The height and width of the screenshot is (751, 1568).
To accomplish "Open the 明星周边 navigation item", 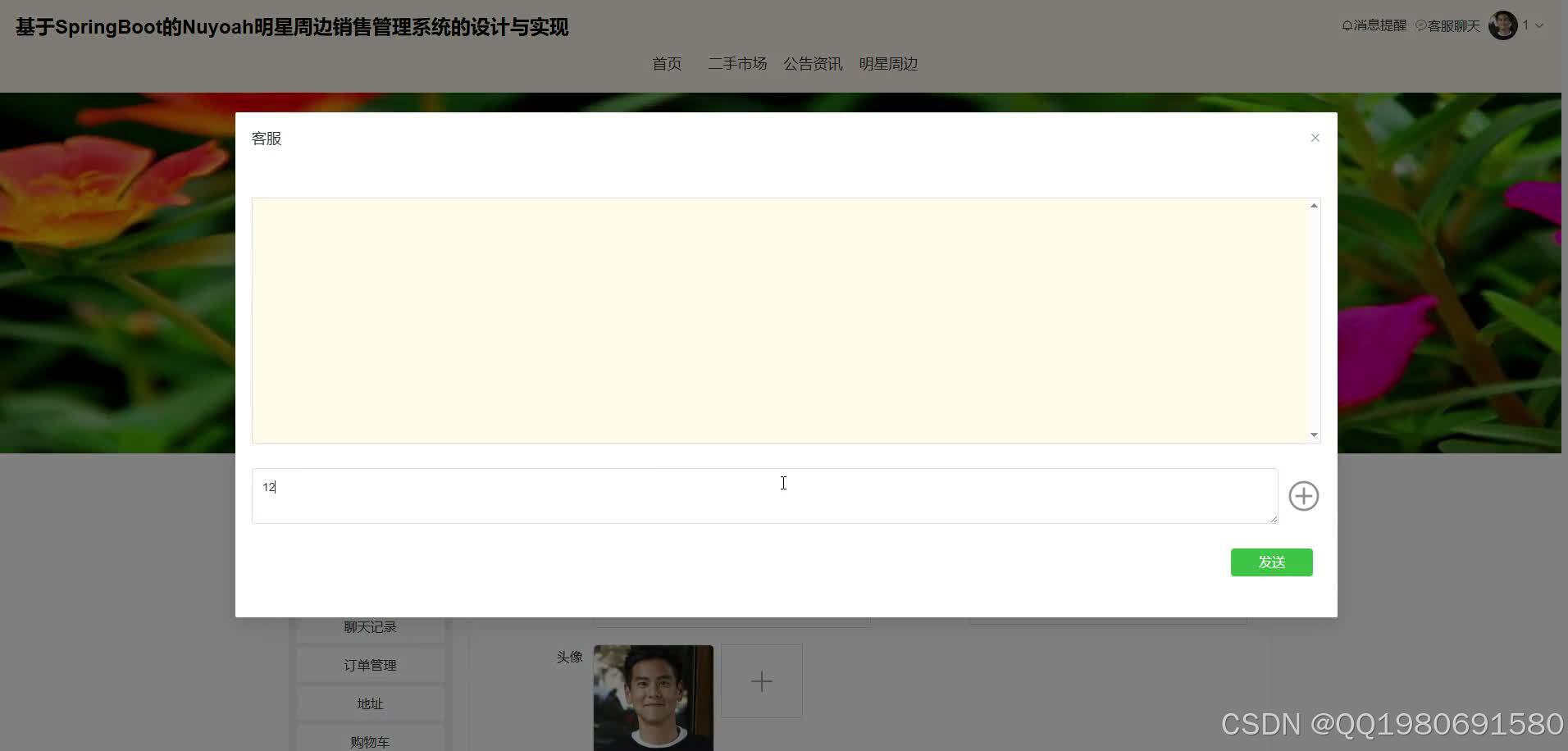I will 888,63.
